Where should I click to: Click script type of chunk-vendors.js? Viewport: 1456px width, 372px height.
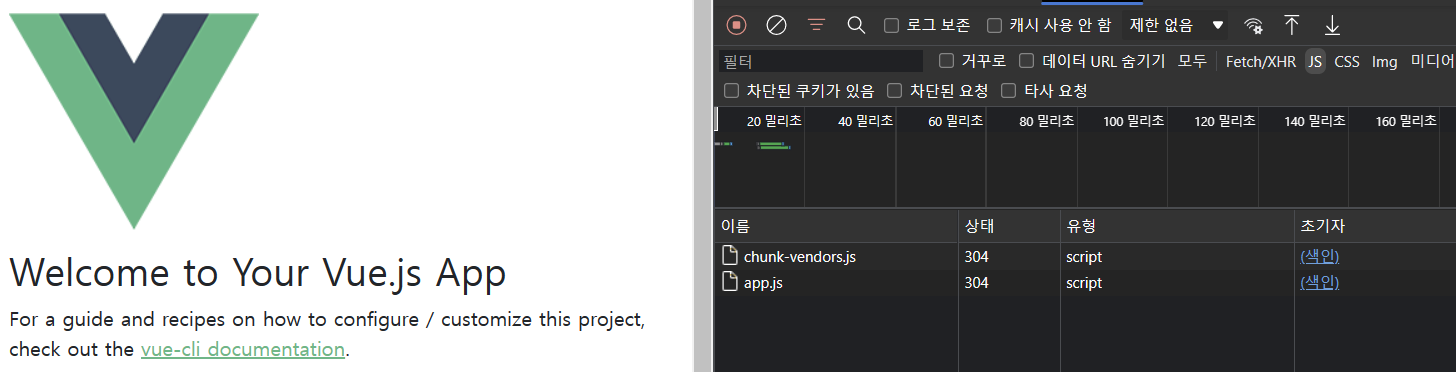coord(1084,256)
